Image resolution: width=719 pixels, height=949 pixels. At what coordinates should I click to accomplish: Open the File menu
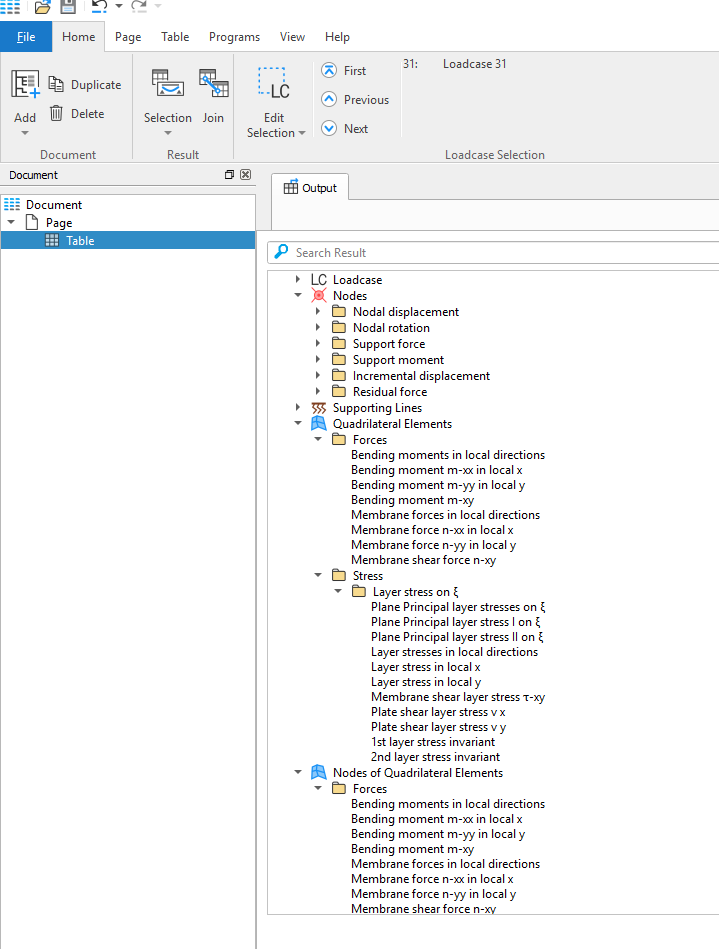[26, 37]
